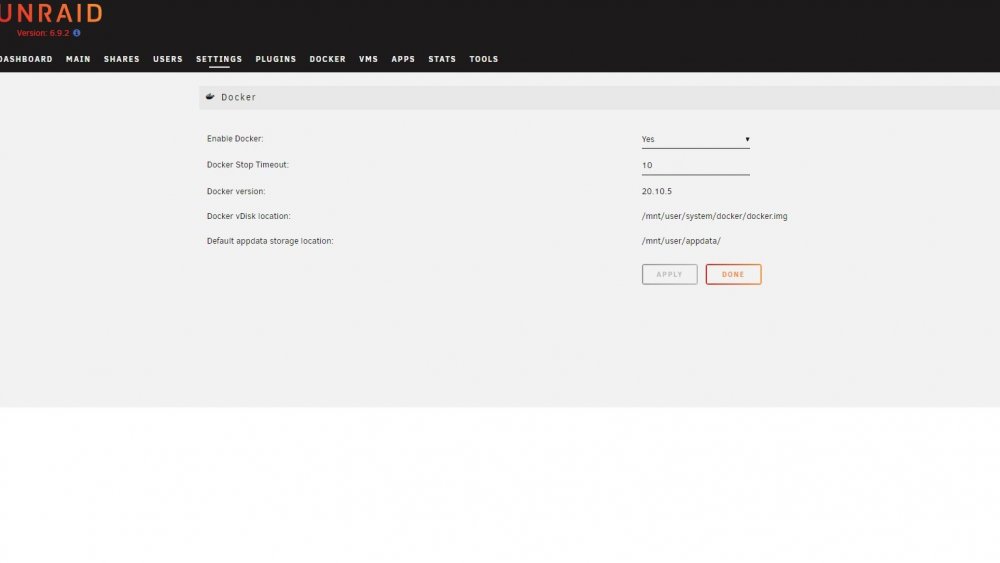Switch to the Tools tab
Image resolution: width=1000 pixels, height=563 pixels.
pyautogui.click(x=484, y=59)
